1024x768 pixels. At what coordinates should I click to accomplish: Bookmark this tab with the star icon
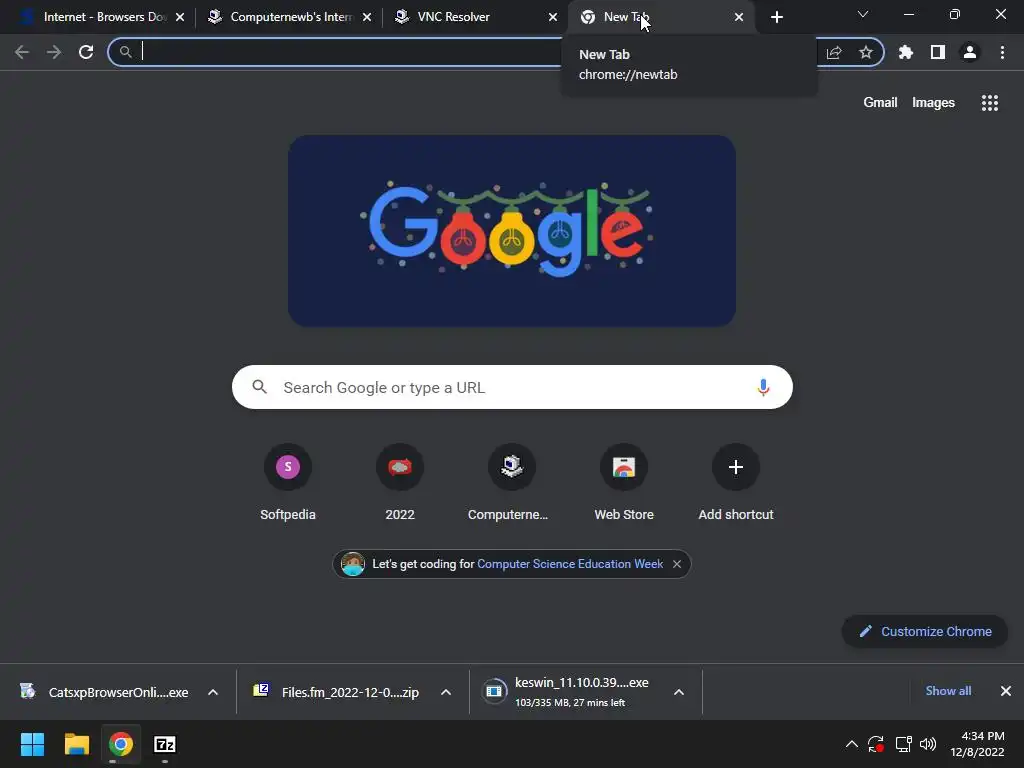tap(866, 52)
